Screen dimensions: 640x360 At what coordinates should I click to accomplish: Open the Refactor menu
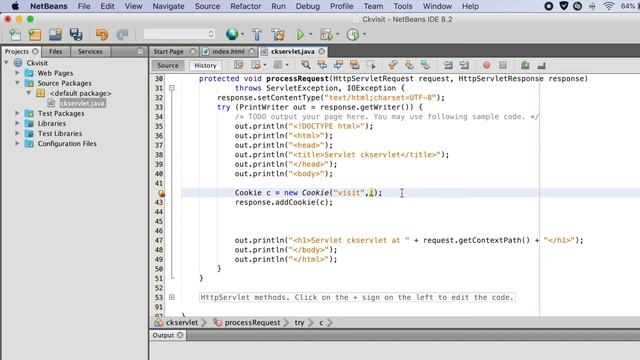[x=245, y=6]
